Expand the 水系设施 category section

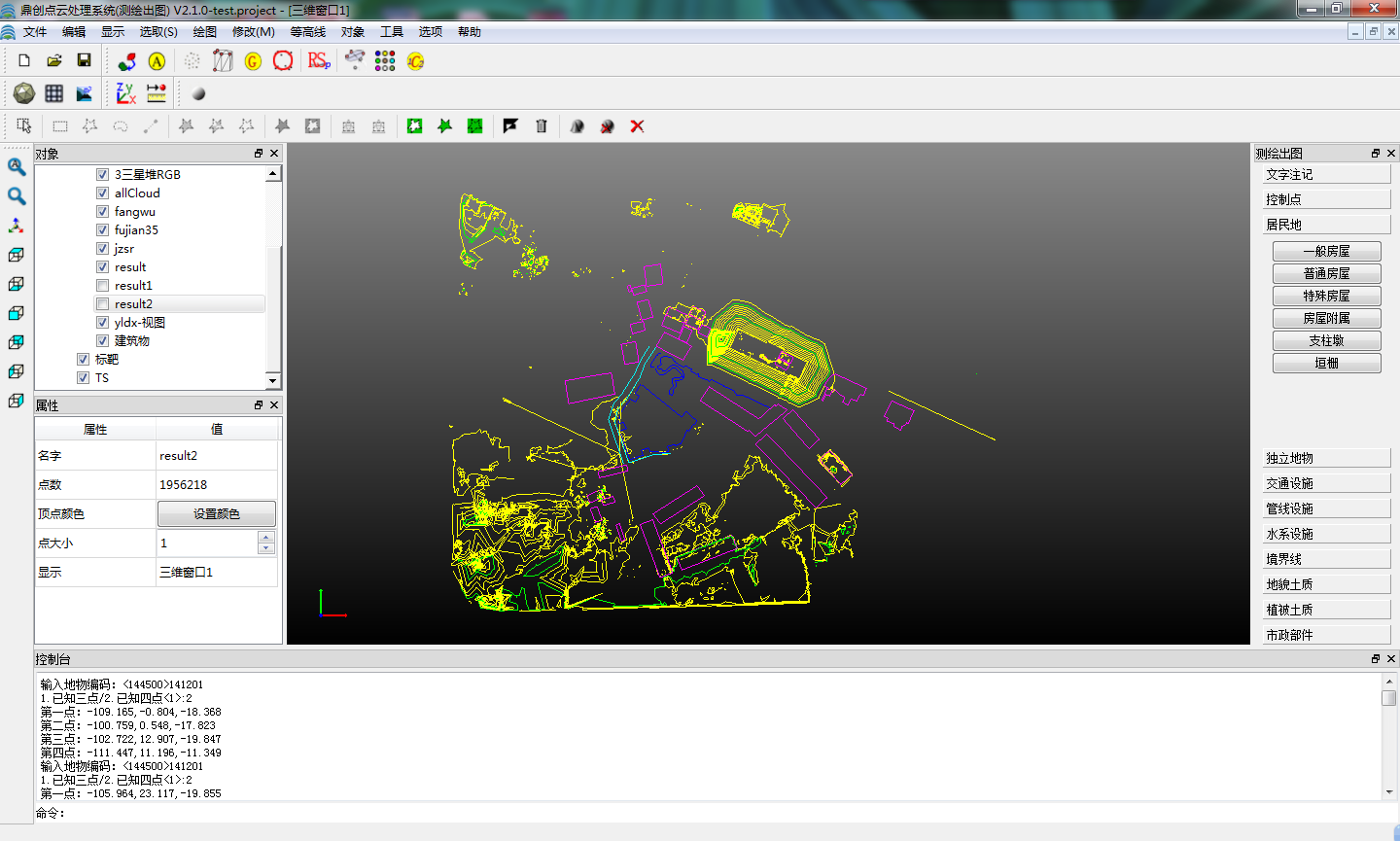pyautogui.click(x=1326, y=534)
